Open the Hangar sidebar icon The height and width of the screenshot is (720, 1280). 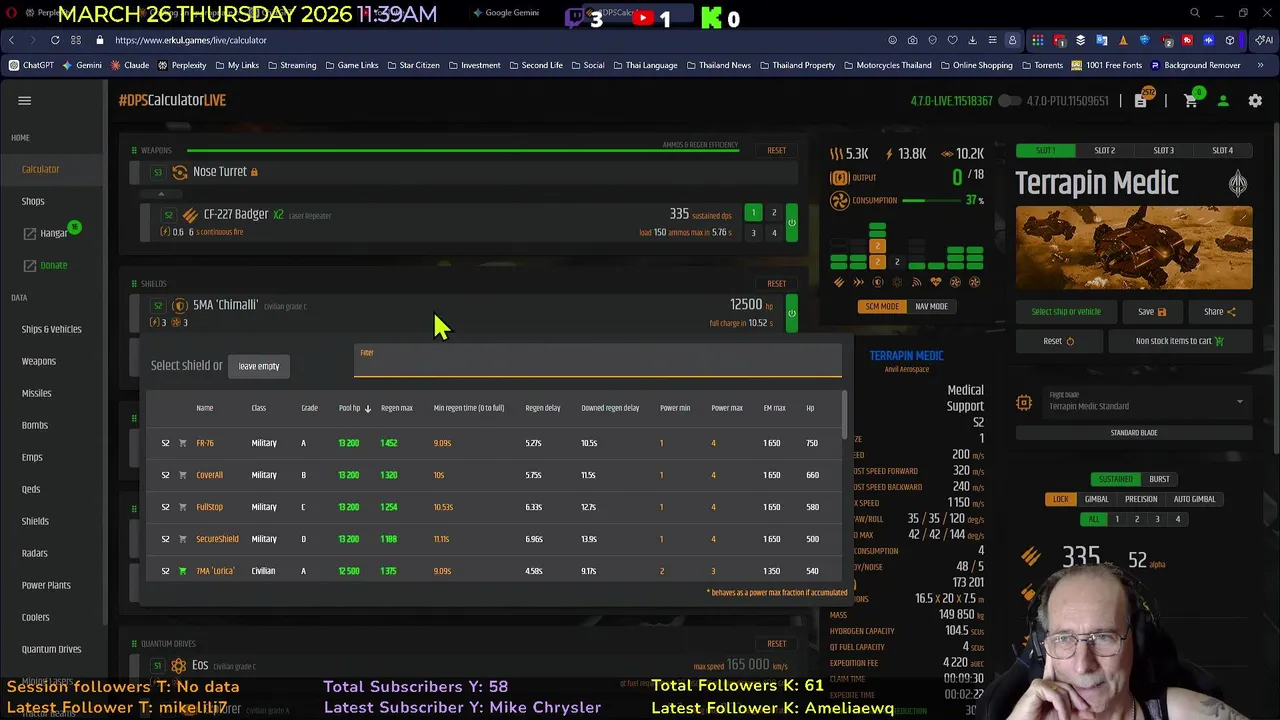[30, 233]
